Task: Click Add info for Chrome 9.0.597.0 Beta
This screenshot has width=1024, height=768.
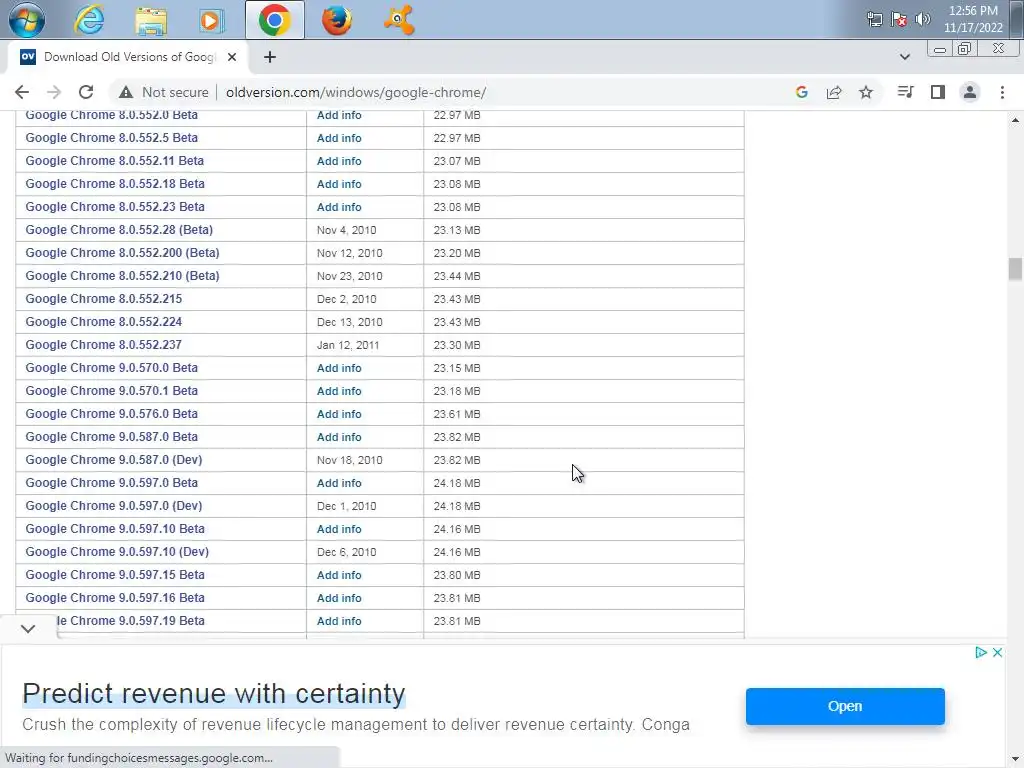Action: (339, 483)
